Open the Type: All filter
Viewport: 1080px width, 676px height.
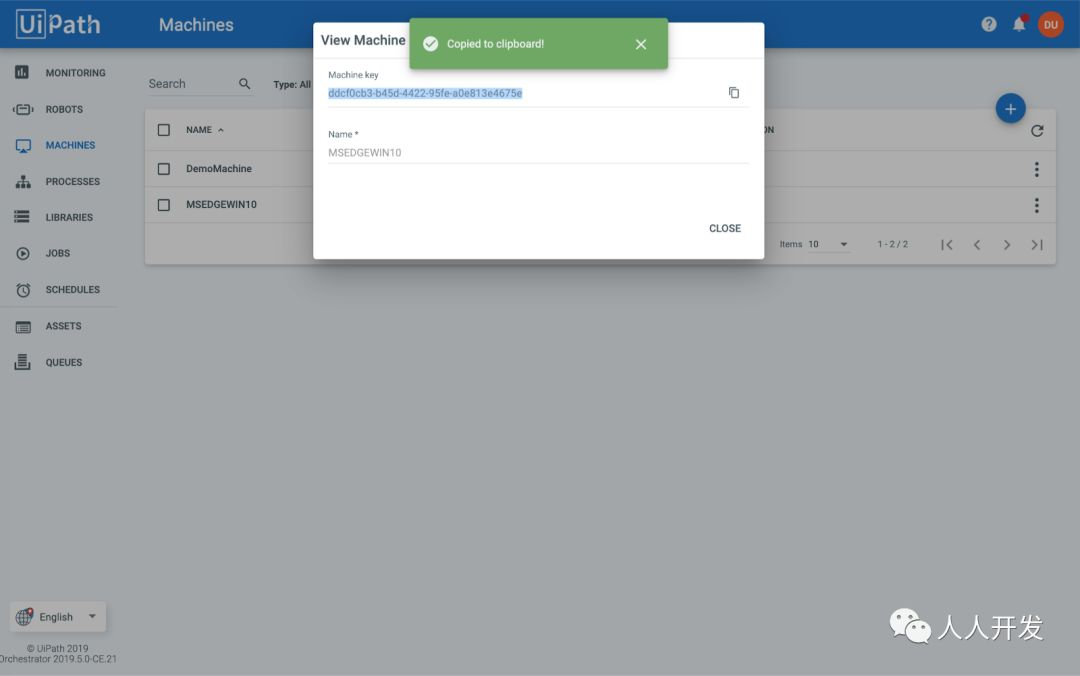coord(292,84)
